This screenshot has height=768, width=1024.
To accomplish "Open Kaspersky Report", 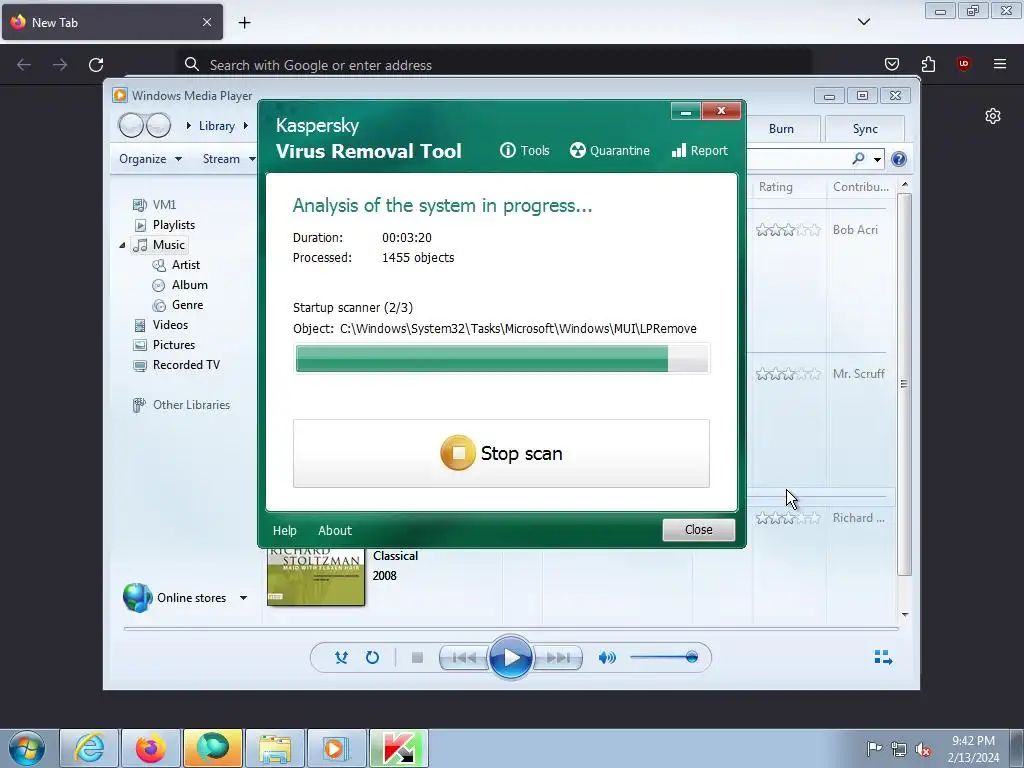I will tap(699, 150).
